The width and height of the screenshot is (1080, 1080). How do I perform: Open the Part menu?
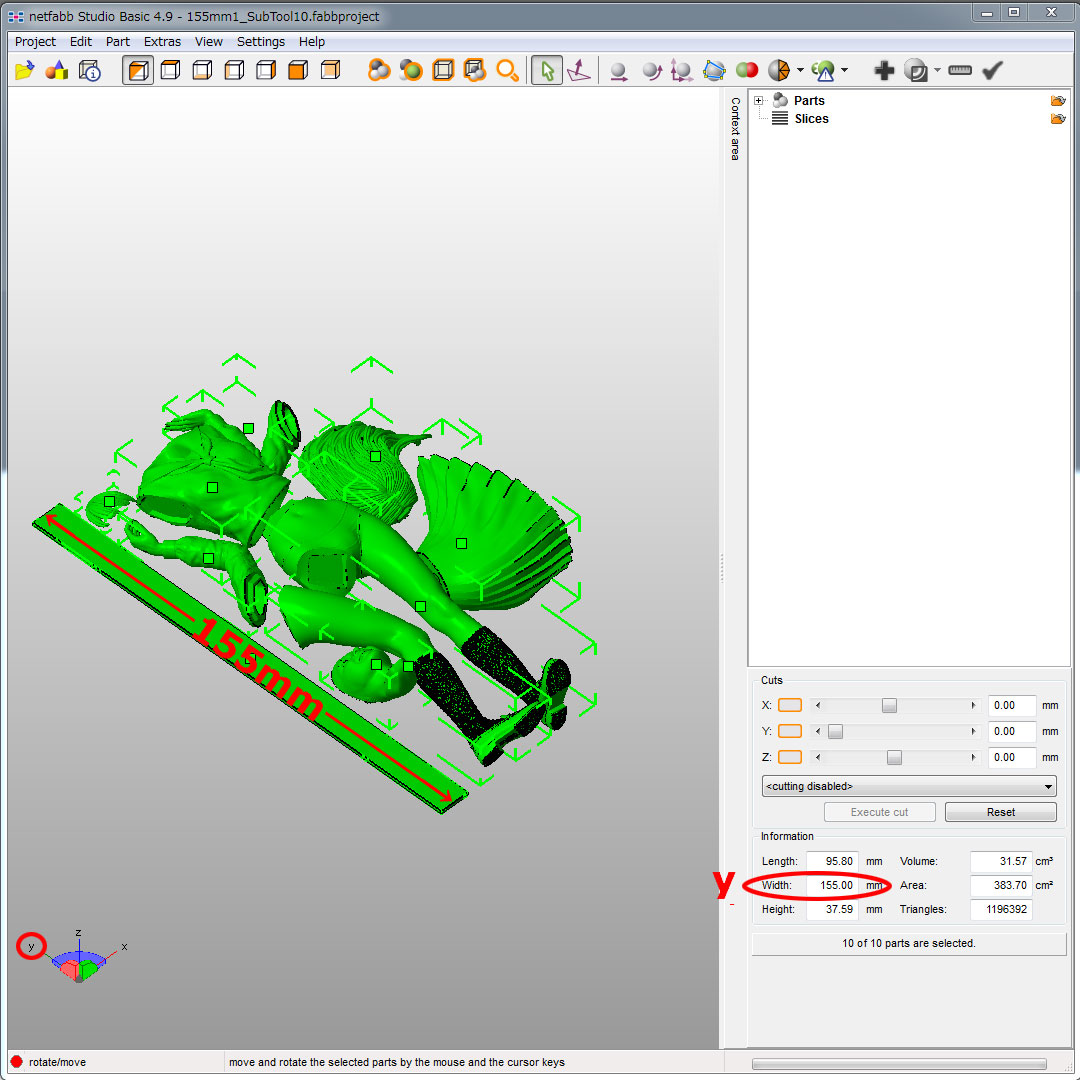118,41
